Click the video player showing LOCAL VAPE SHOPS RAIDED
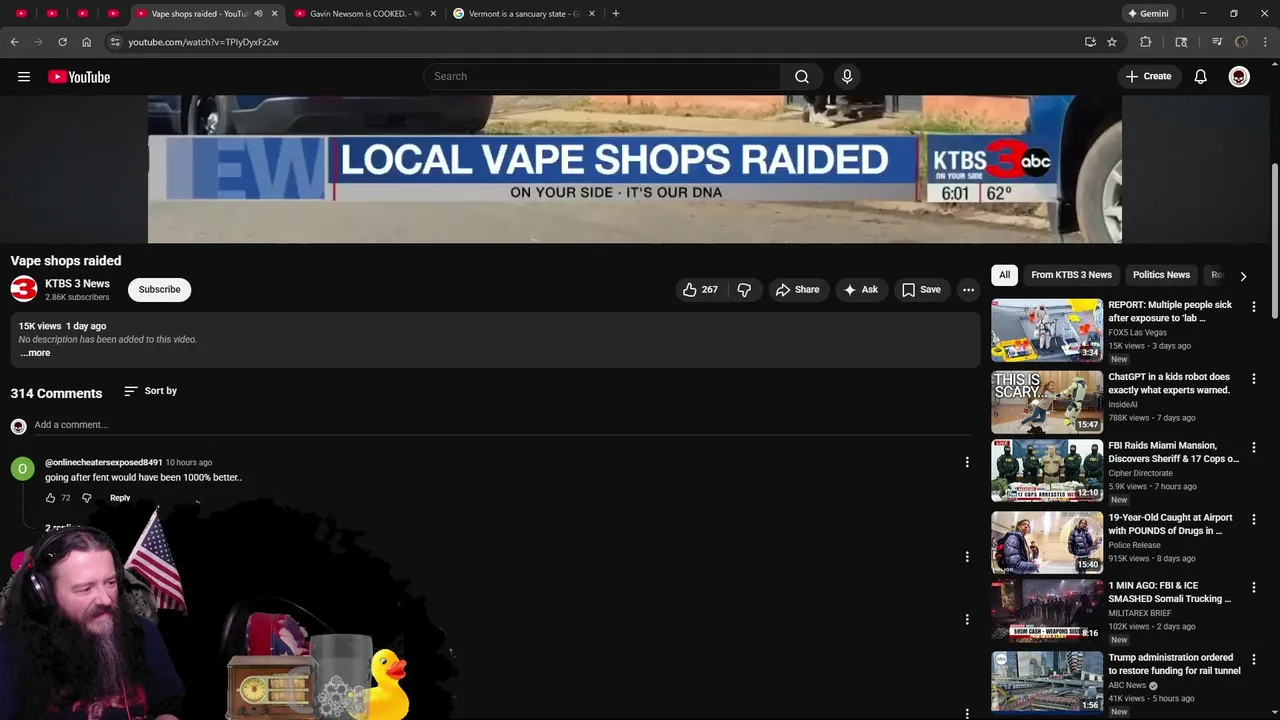 (635, 169)
